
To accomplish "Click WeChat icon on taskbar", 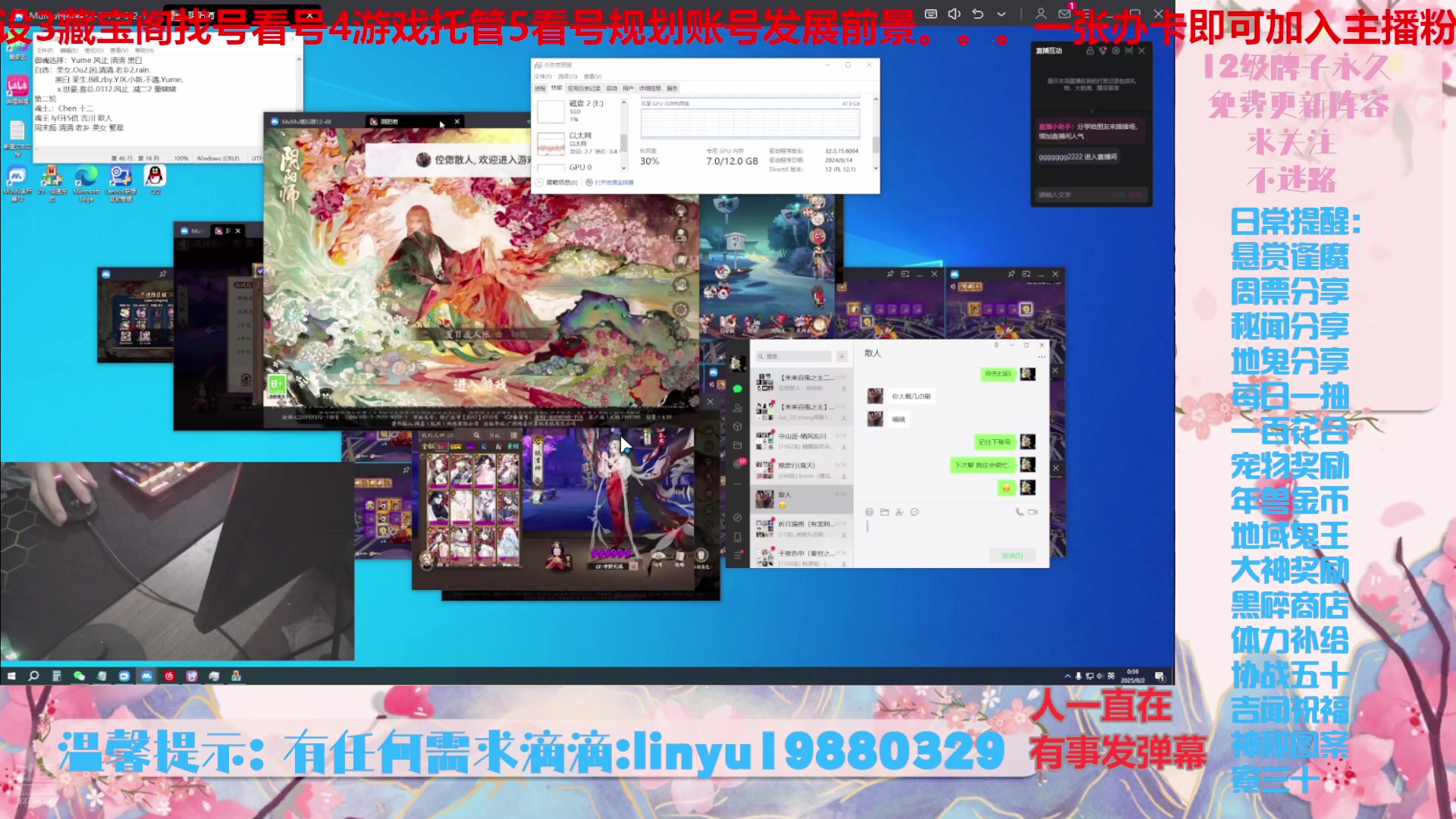I will click(x=79, y=676).
